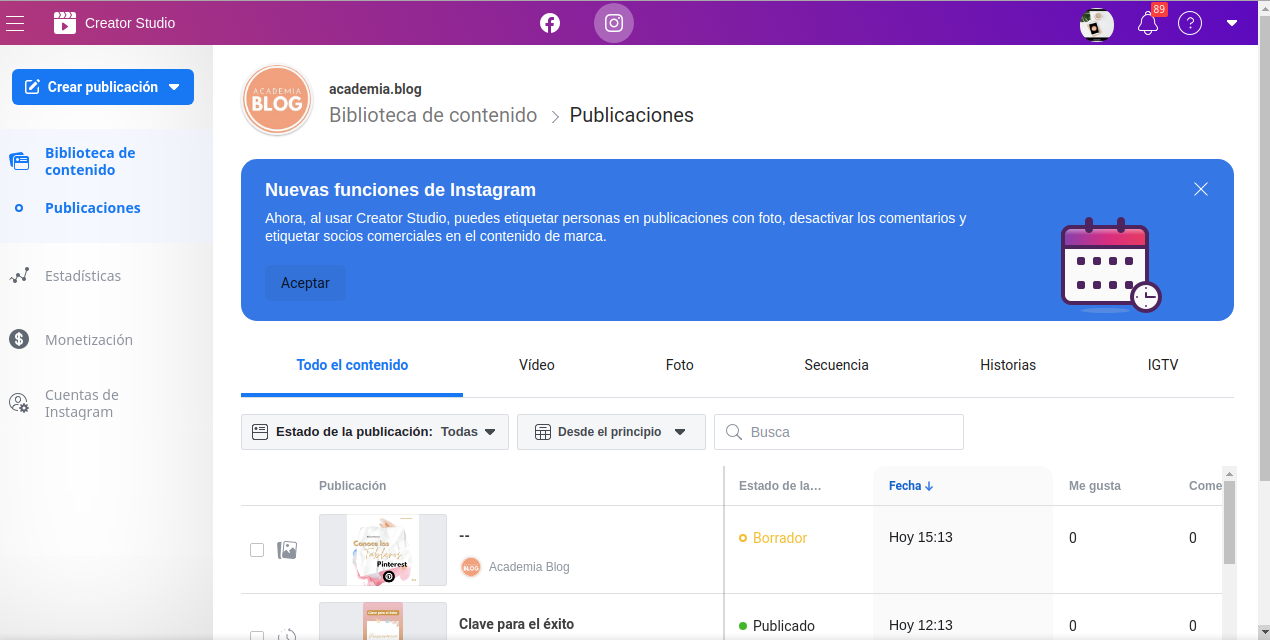Click the search magnifier icon
The height and width of the screenshot is (640, 1270).
[734, 432]
